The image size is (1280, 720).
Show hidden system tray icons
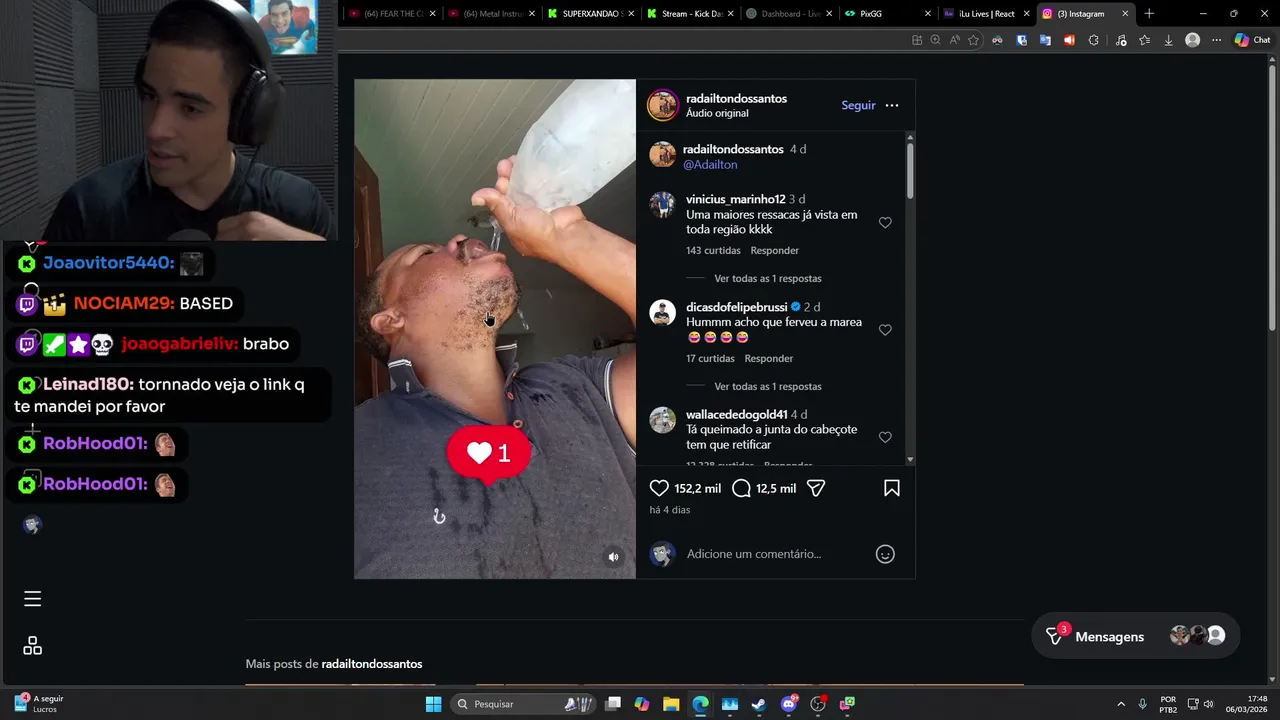(1121, 704)
